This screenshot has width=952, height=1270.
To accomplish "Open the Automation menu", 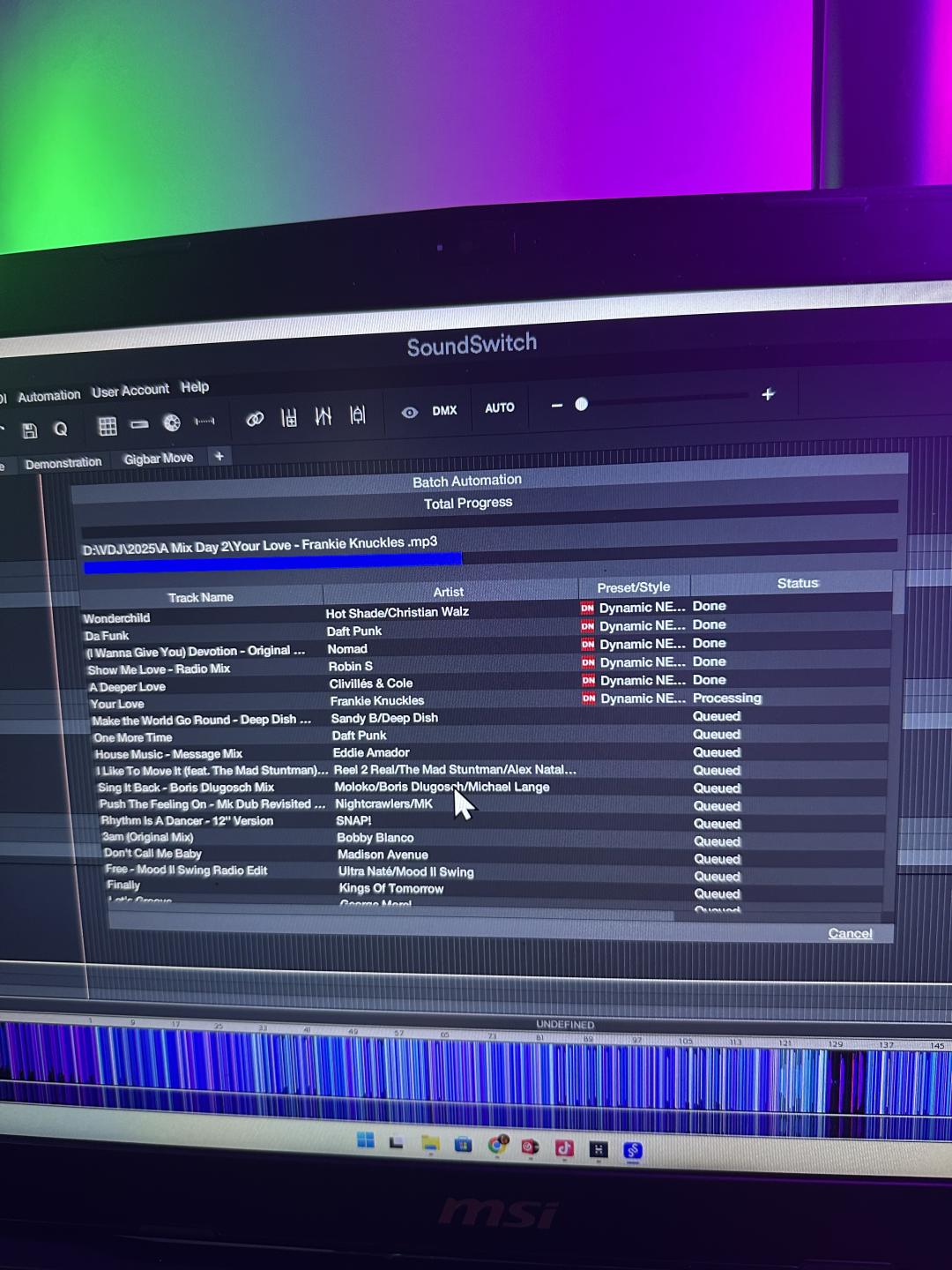I will click(x=49, y=396).
